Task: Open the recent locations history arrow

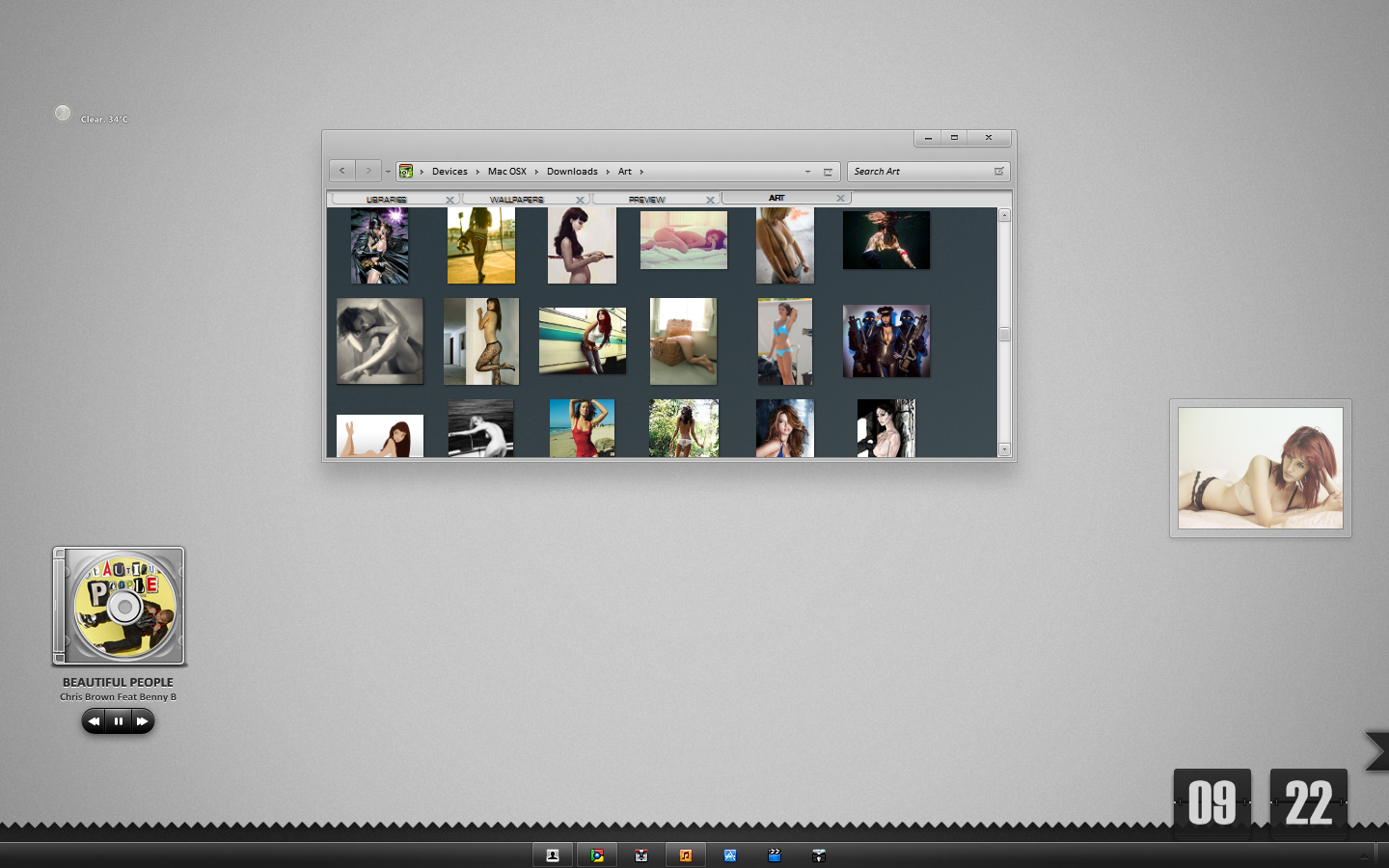Action: 388,172
